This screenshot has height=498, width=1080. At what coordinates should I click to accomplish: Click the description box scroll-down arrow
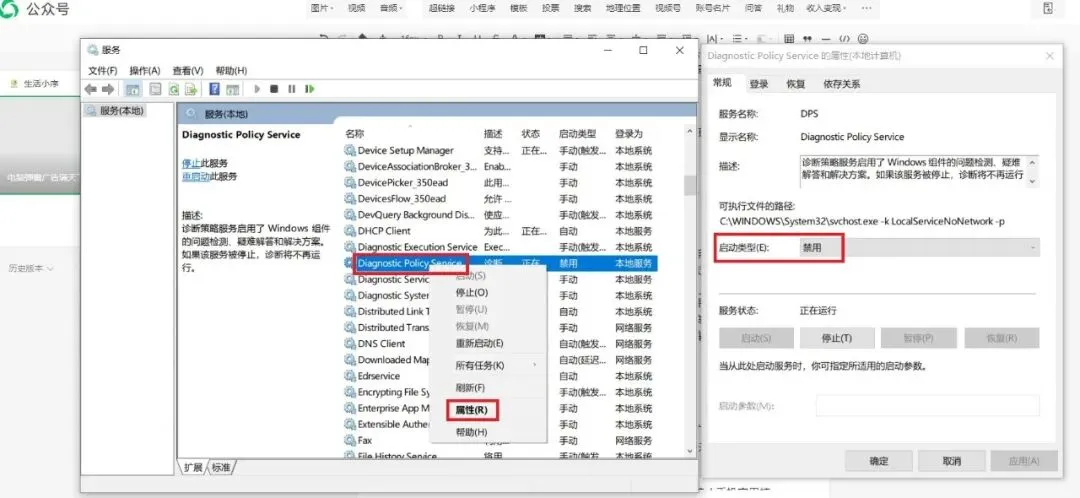point(1032,180)
